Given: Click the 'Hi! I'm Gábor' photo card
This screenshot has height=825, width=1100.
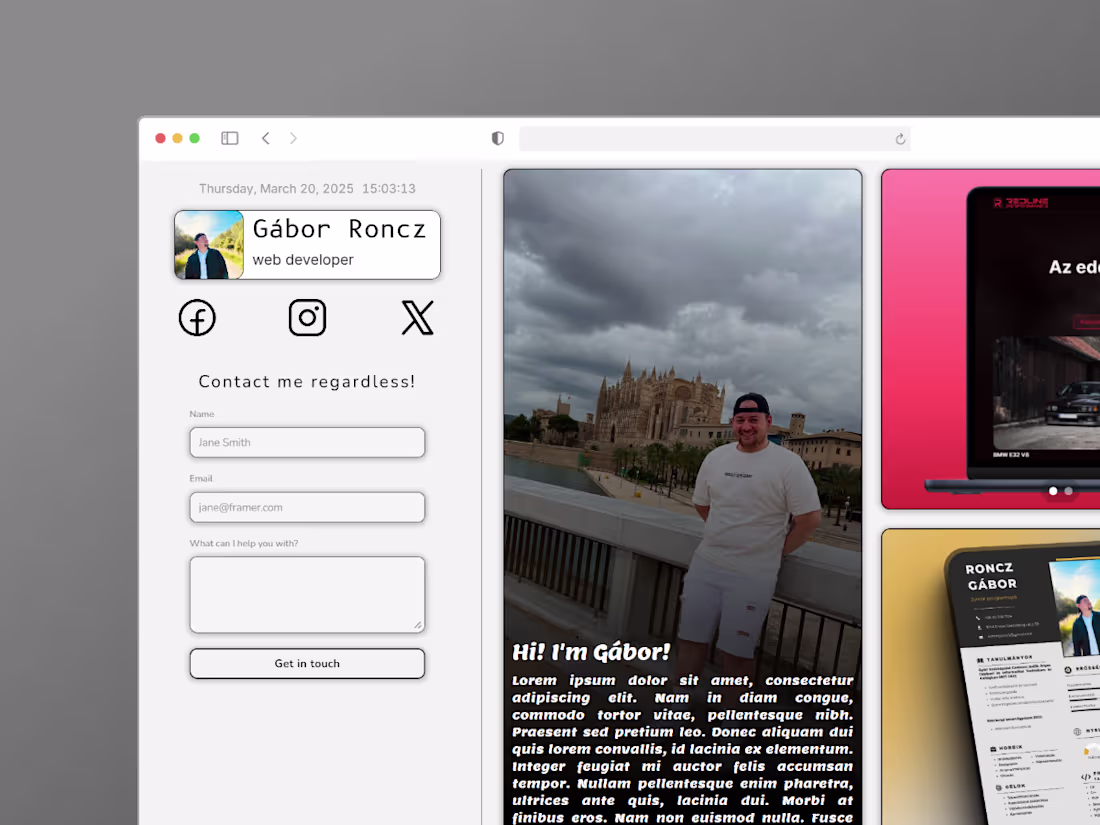Looking at the screenshot, I should 682,400.
